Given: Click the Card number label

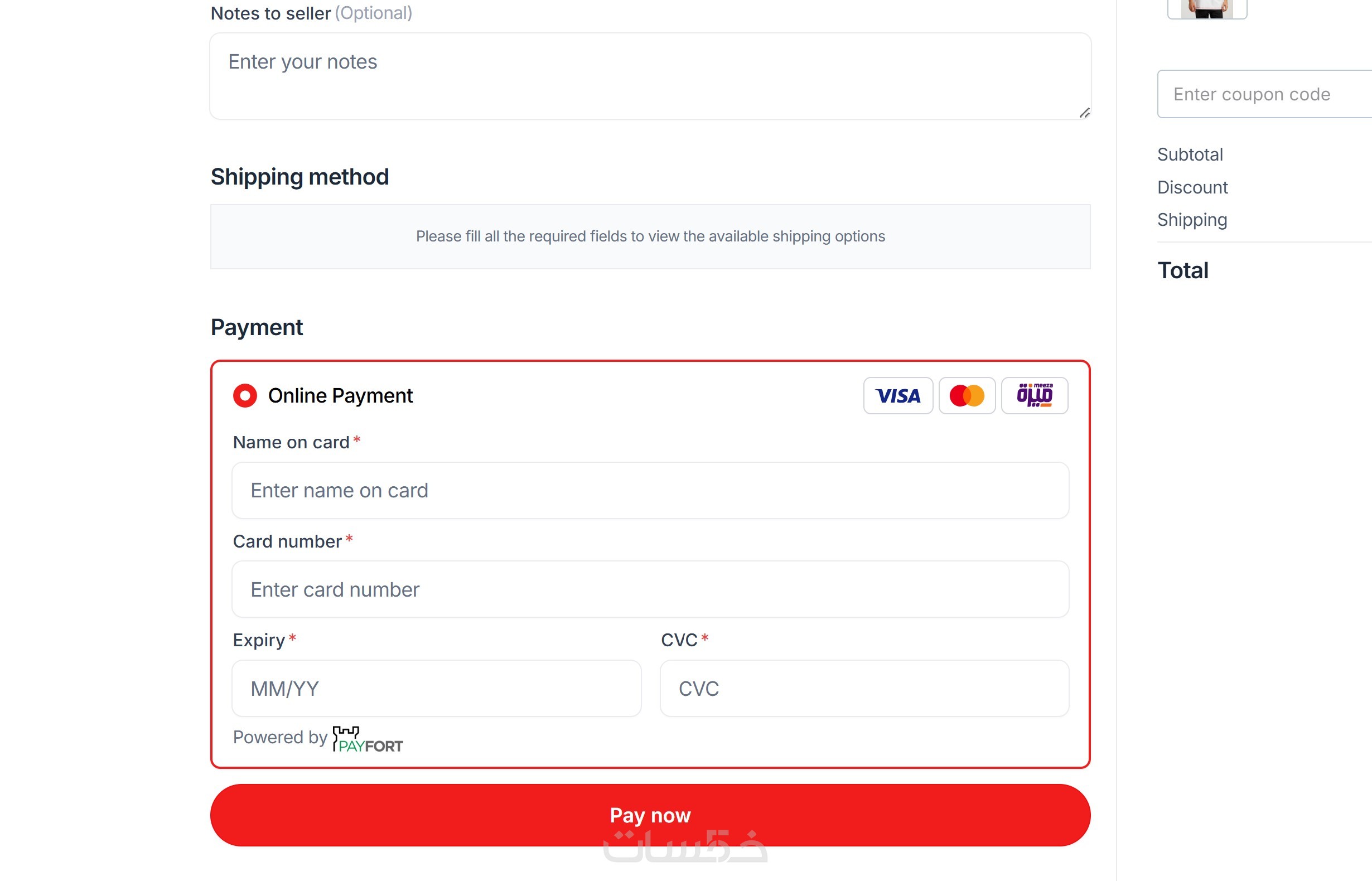Looking at the screenshot, I should [x=287, y=541].
